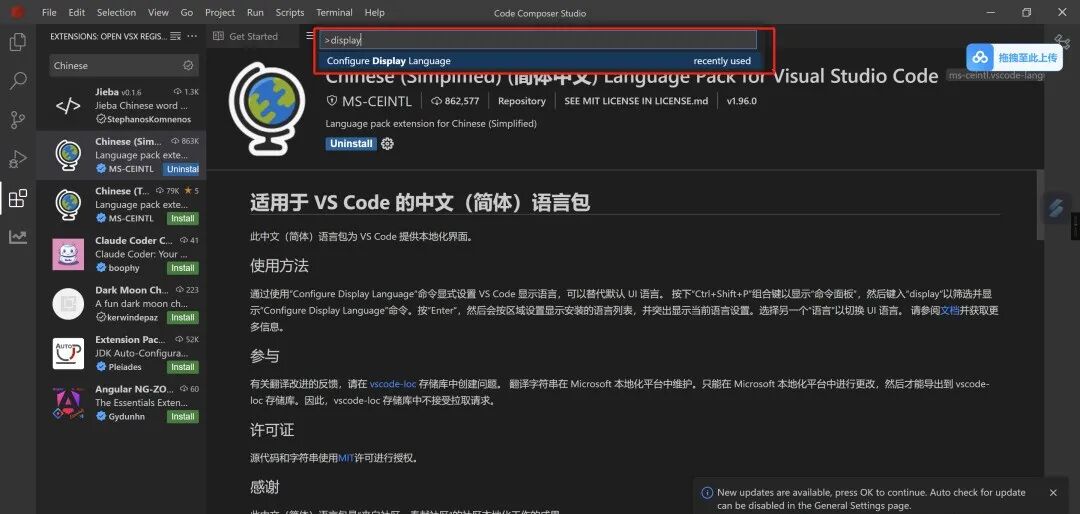
Task: Open the Extensions view in activity bar
Action: (17, 198)
